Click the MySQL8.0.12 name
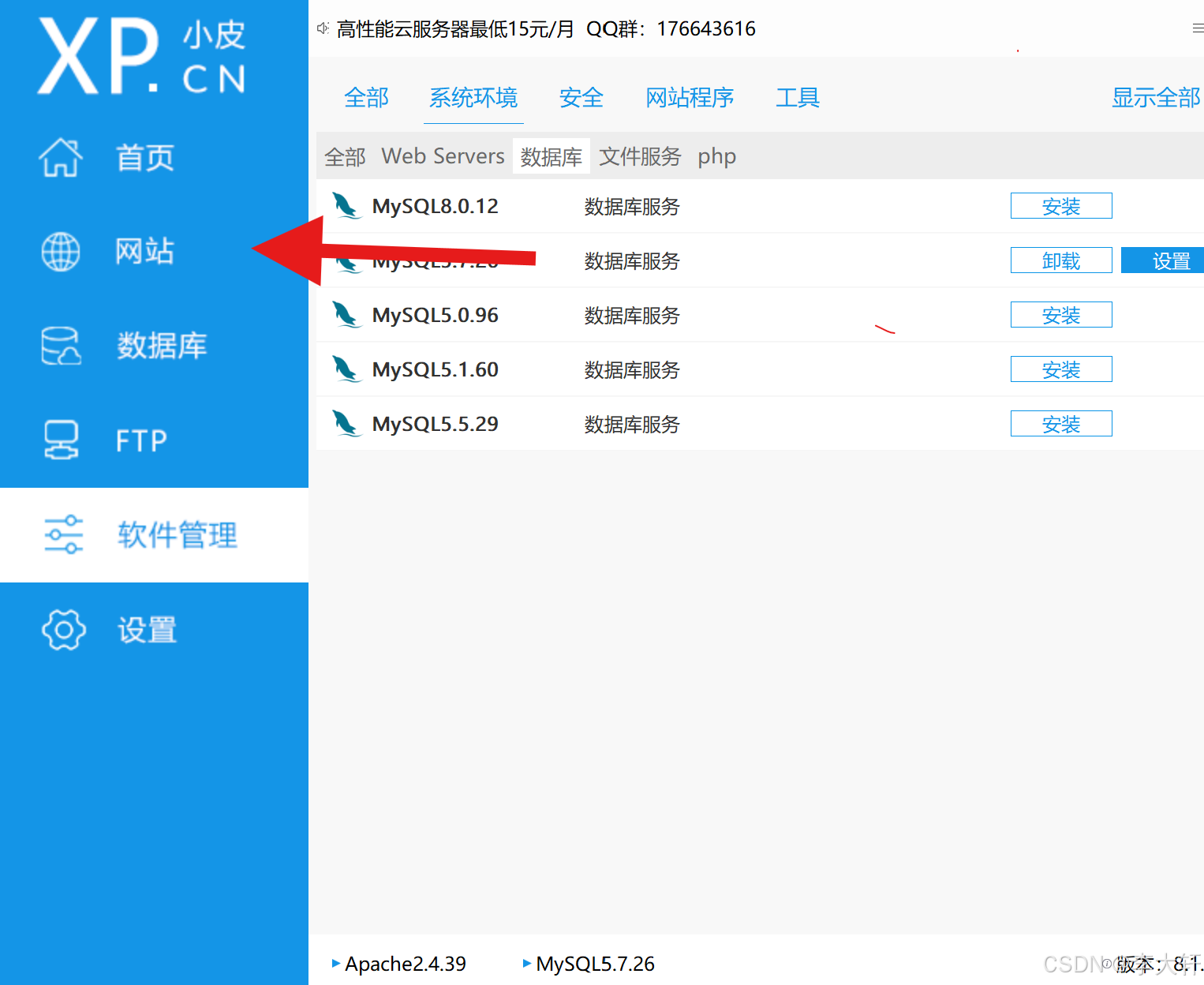 pyautogui.click(x=436, y=207)
